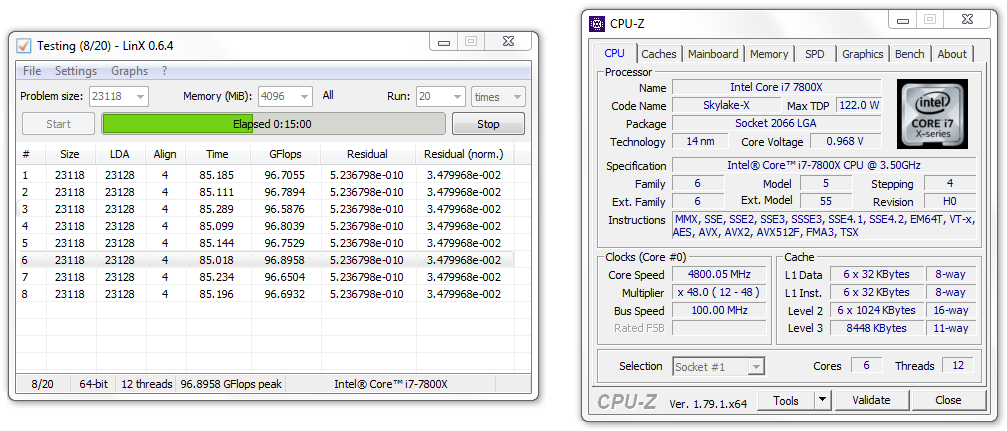Switch to the Mainboard tab
The image size is (1007, 431).
tap(713, 54)
